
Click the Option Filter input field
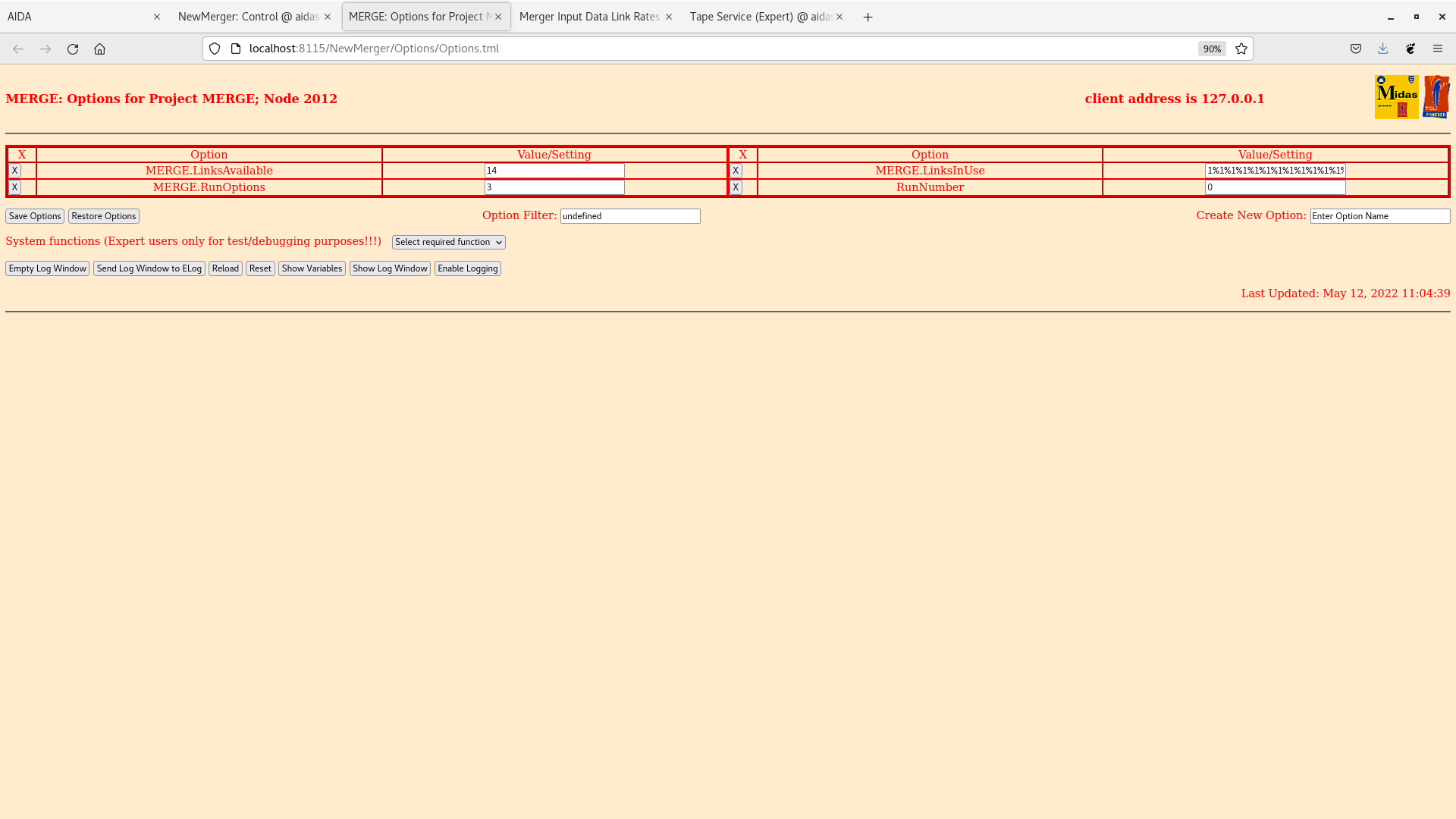(629, 216)
